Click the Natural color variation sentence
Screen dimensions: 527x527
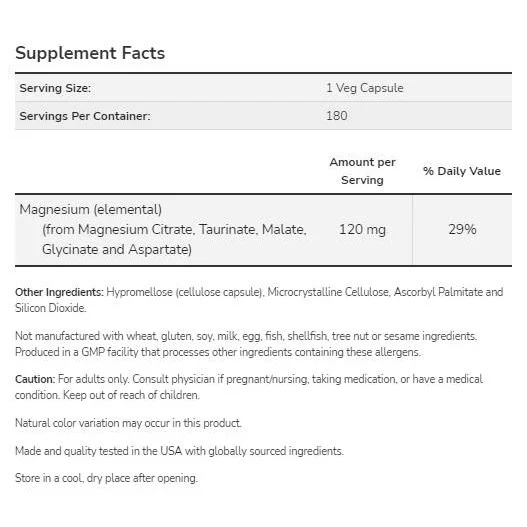(128, 423)
